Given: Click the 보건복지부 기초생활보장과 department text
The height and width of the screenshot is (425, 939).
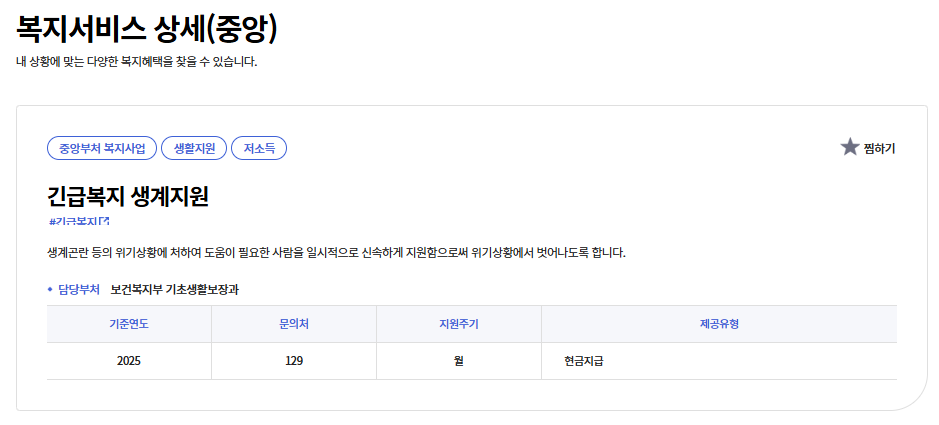Looking at the screenshot, I should click(x=175, y=290).
